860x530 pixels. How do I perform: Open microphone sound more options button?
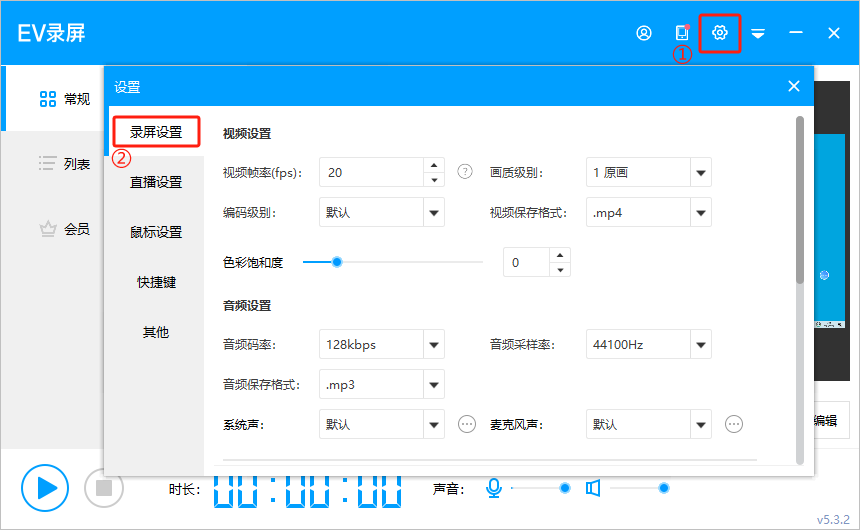(734, 424)
